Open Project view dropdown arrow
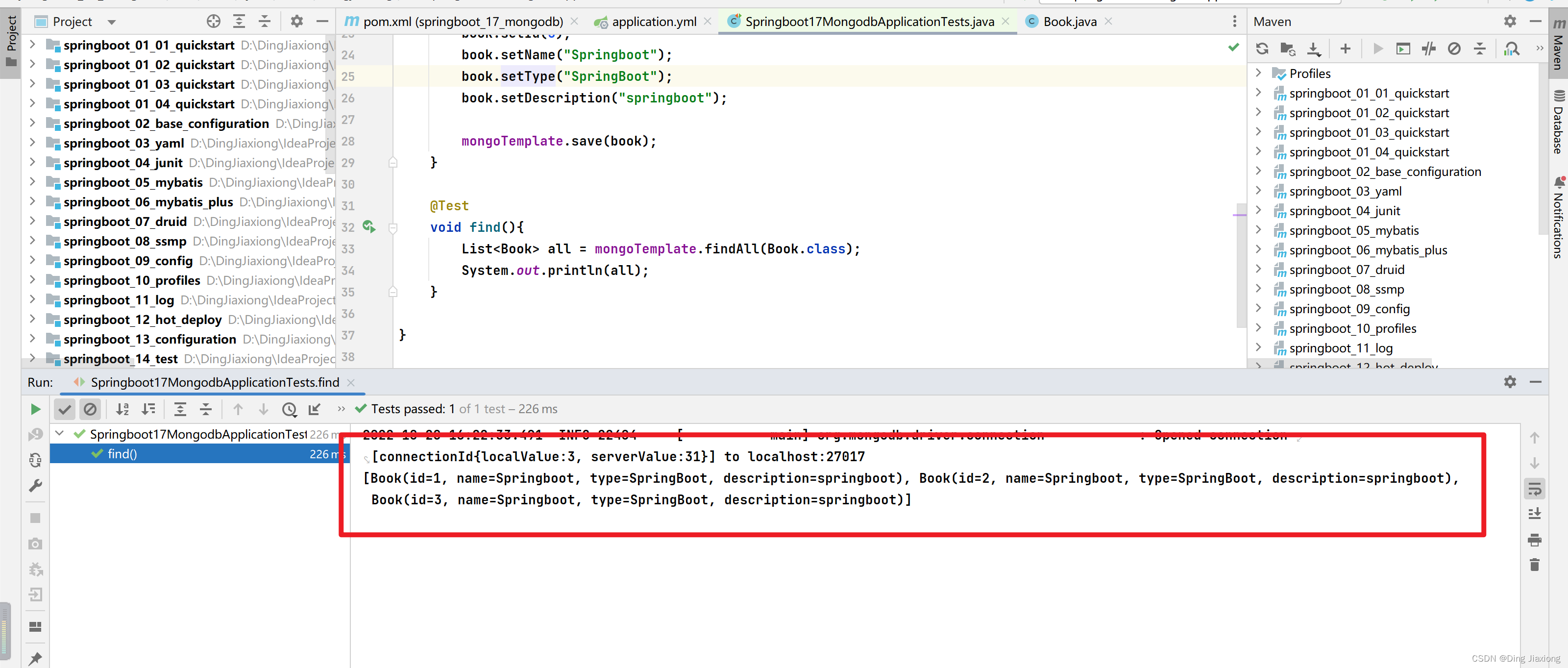This screenshot has width=1568, height=668. (x=111, y=22)
